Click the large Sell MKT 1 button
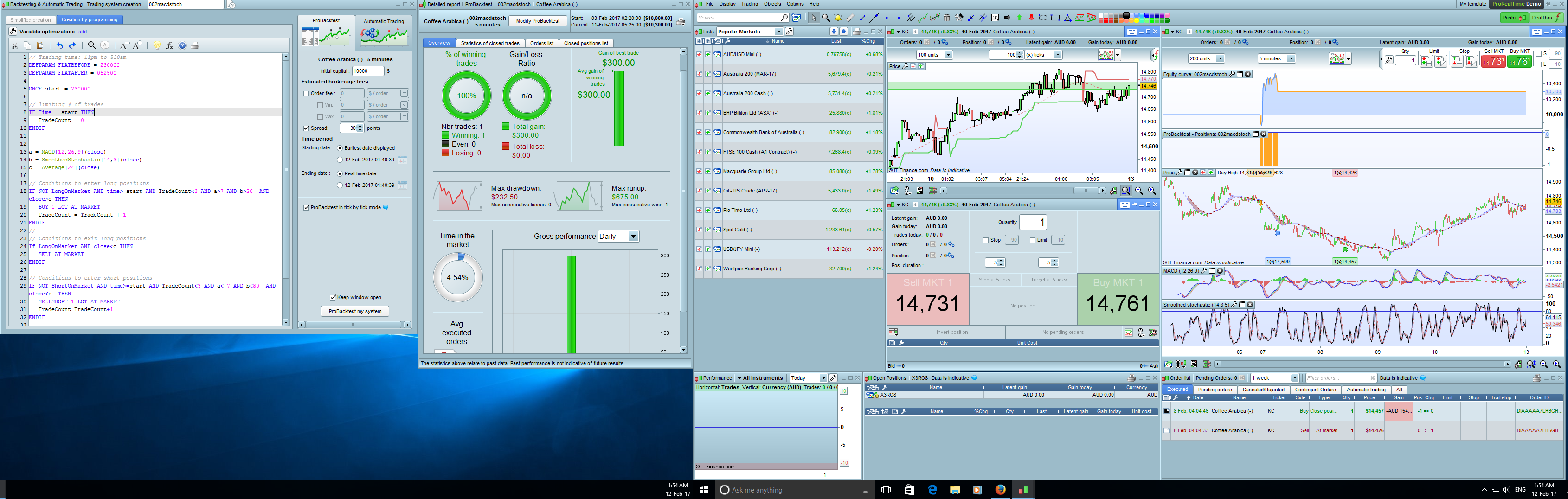The height and width of the screenshot is (499, 1568). 928,299
